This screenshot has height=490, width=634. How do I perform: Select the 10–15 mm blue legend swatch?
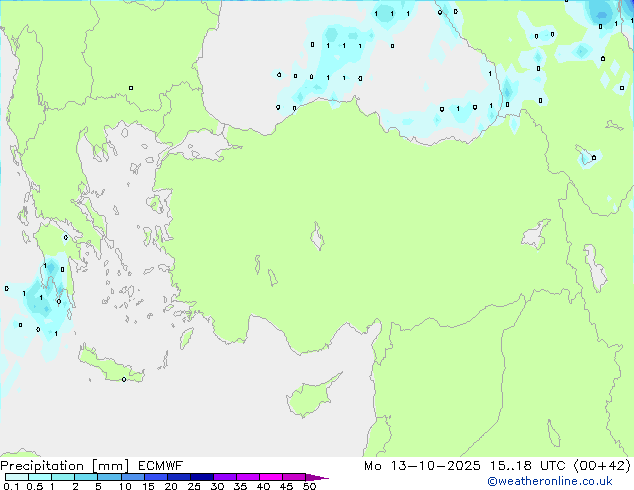[x=133, y=477]
